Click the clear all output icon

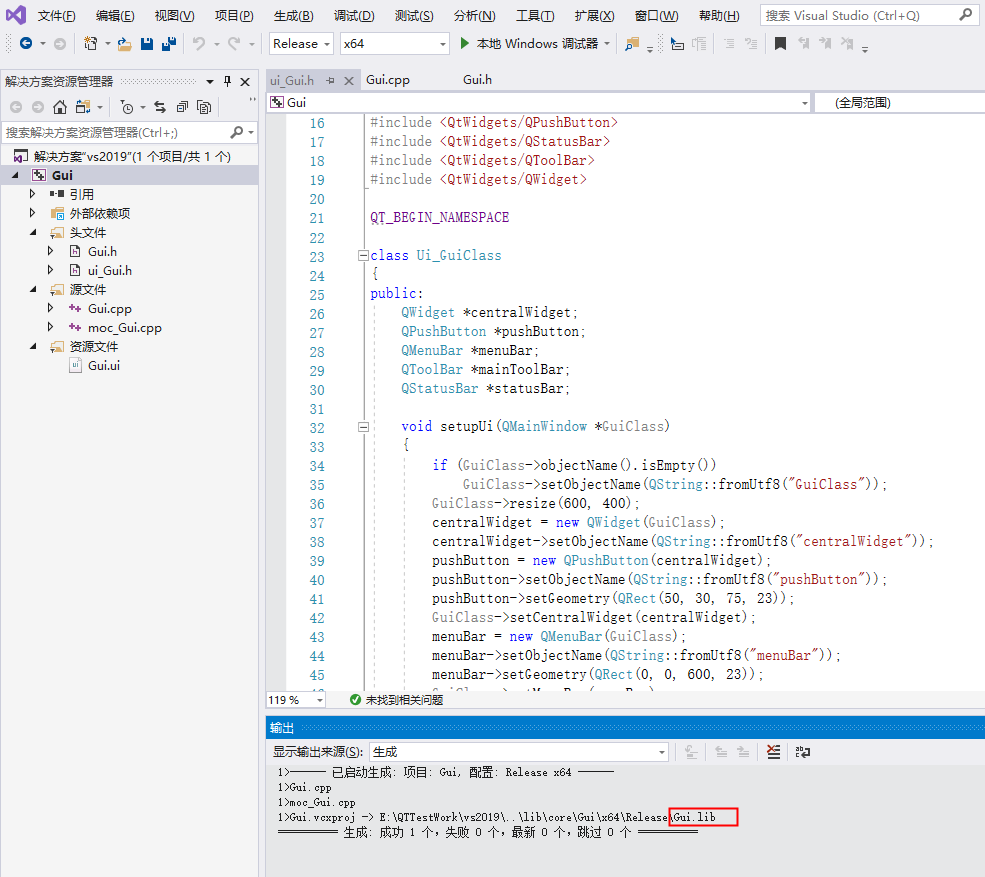774,752
